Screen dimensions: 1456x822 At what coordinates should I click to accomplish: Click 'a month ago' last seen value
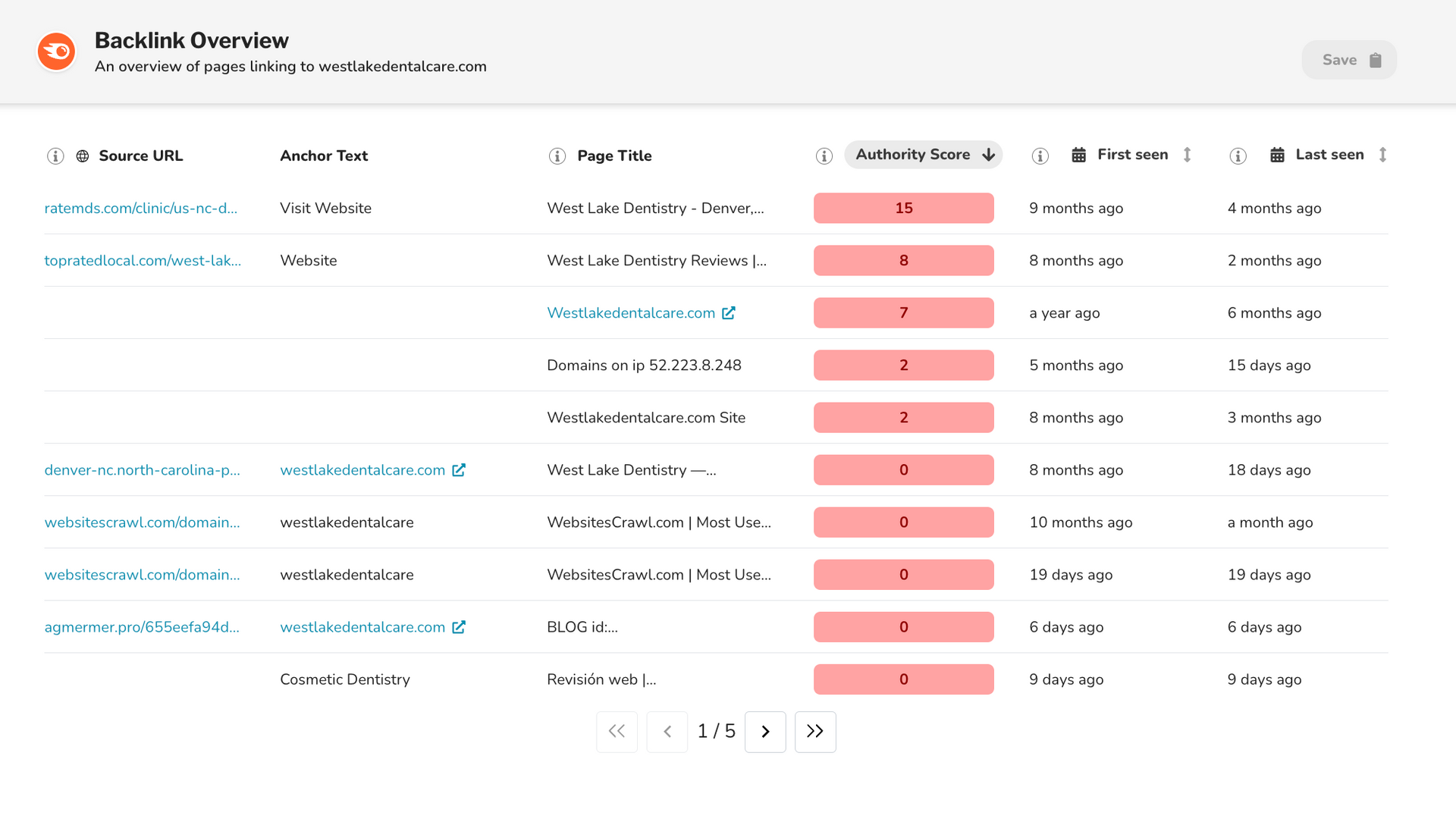pyautogui.click(x=1270, y=522)
